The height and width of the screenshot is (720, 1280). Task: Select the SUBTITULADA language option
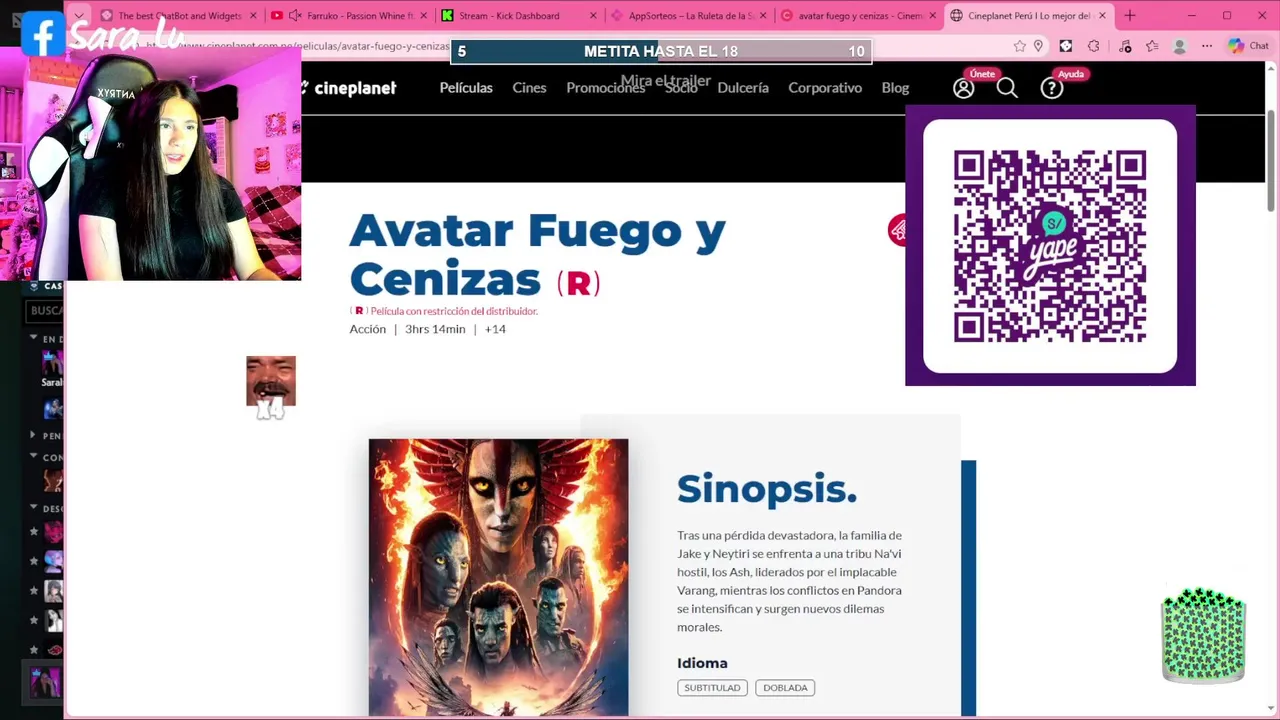(712, 688)
